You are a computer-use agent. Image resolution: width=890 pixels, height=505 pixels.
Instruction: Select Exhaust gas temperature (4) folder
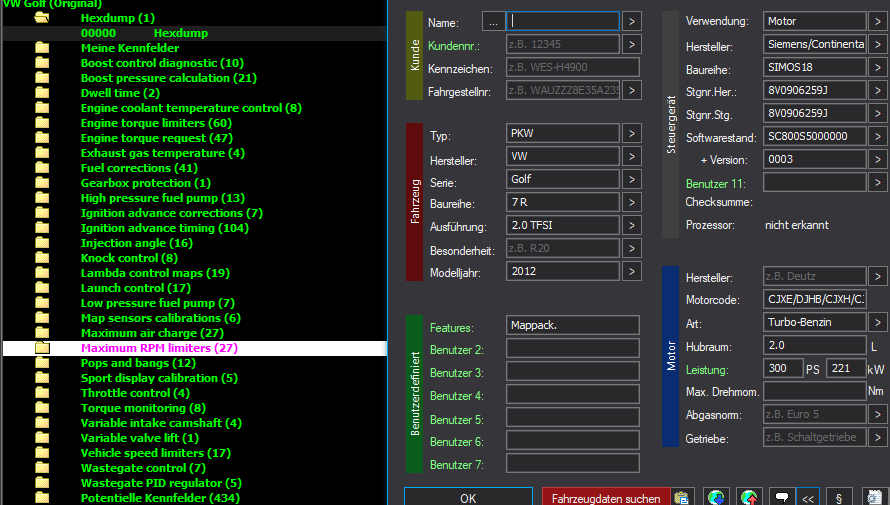(163, 153)
